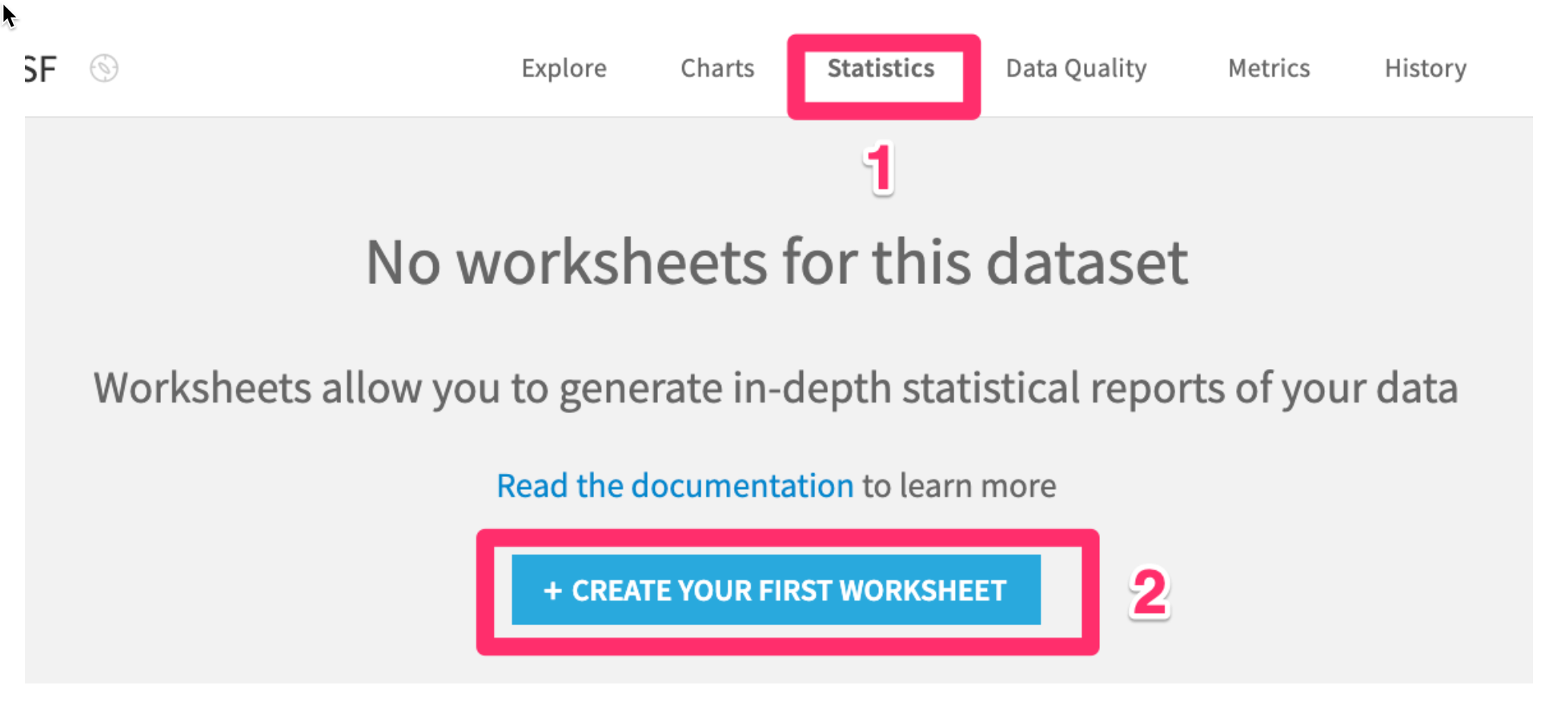Viewport: 1568px width, 726px height.
Task: Click the red annotation number 2
Action: 1149,592
